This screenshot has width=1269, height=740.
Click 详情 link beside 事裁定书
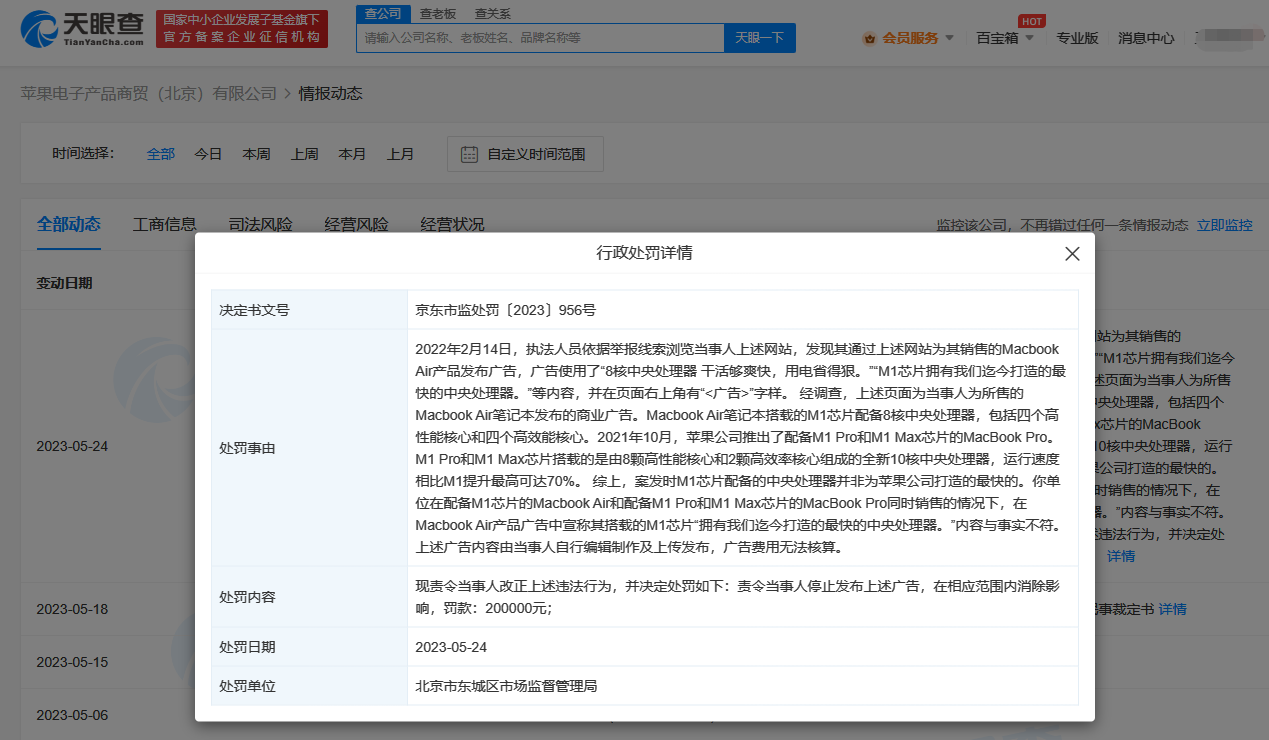1173,609
